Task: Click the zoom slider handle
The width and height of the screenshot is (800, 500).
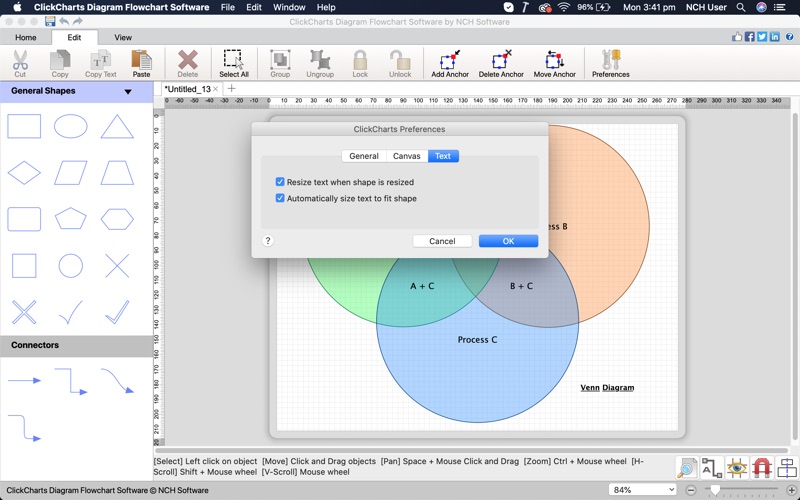Action: click(x=715, y=490)
